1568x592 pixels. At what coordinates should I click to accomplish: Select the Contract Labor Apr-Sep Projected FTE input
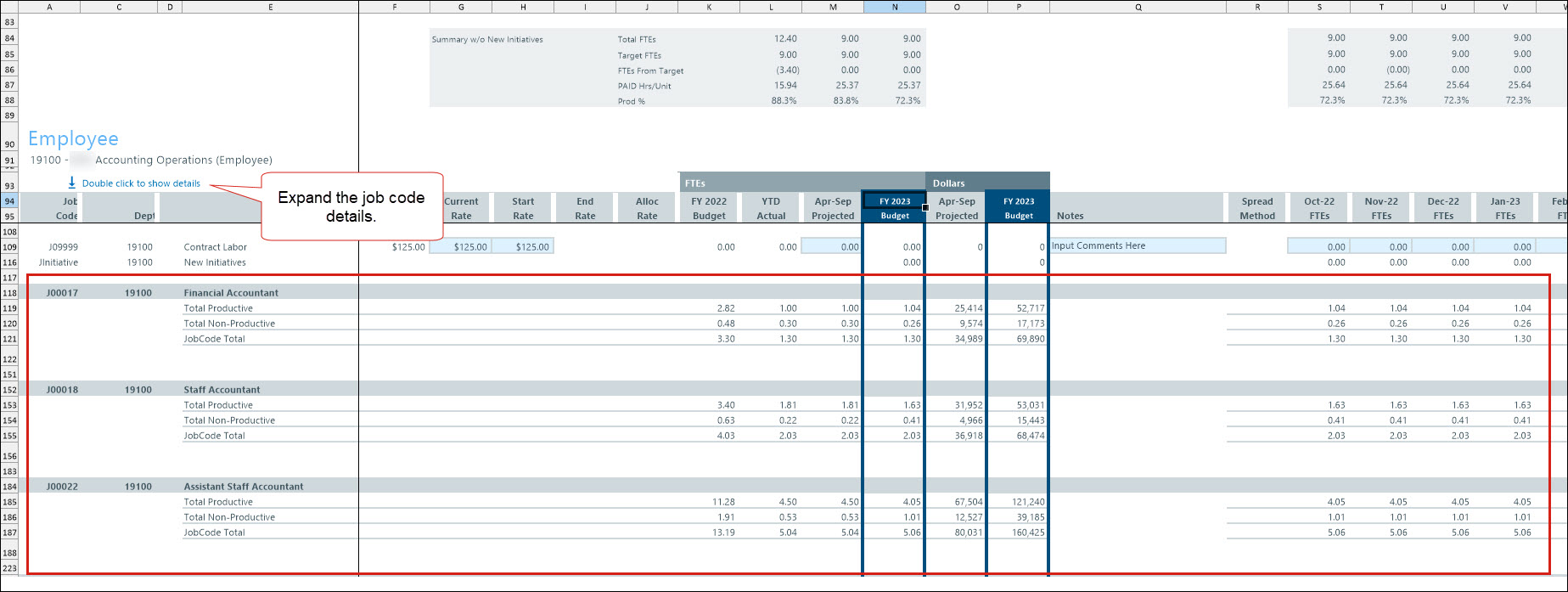pos(832,247)
